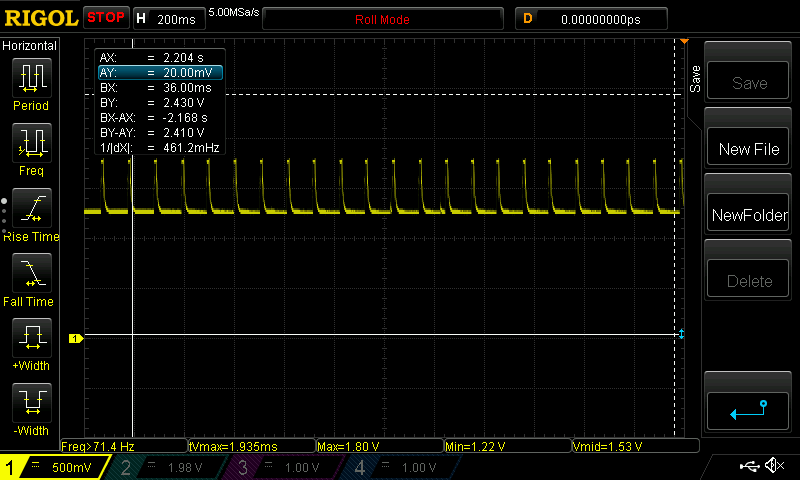800x480 pixels.
Task: Select the -Width measurement icon
Action: coord(32,402)
